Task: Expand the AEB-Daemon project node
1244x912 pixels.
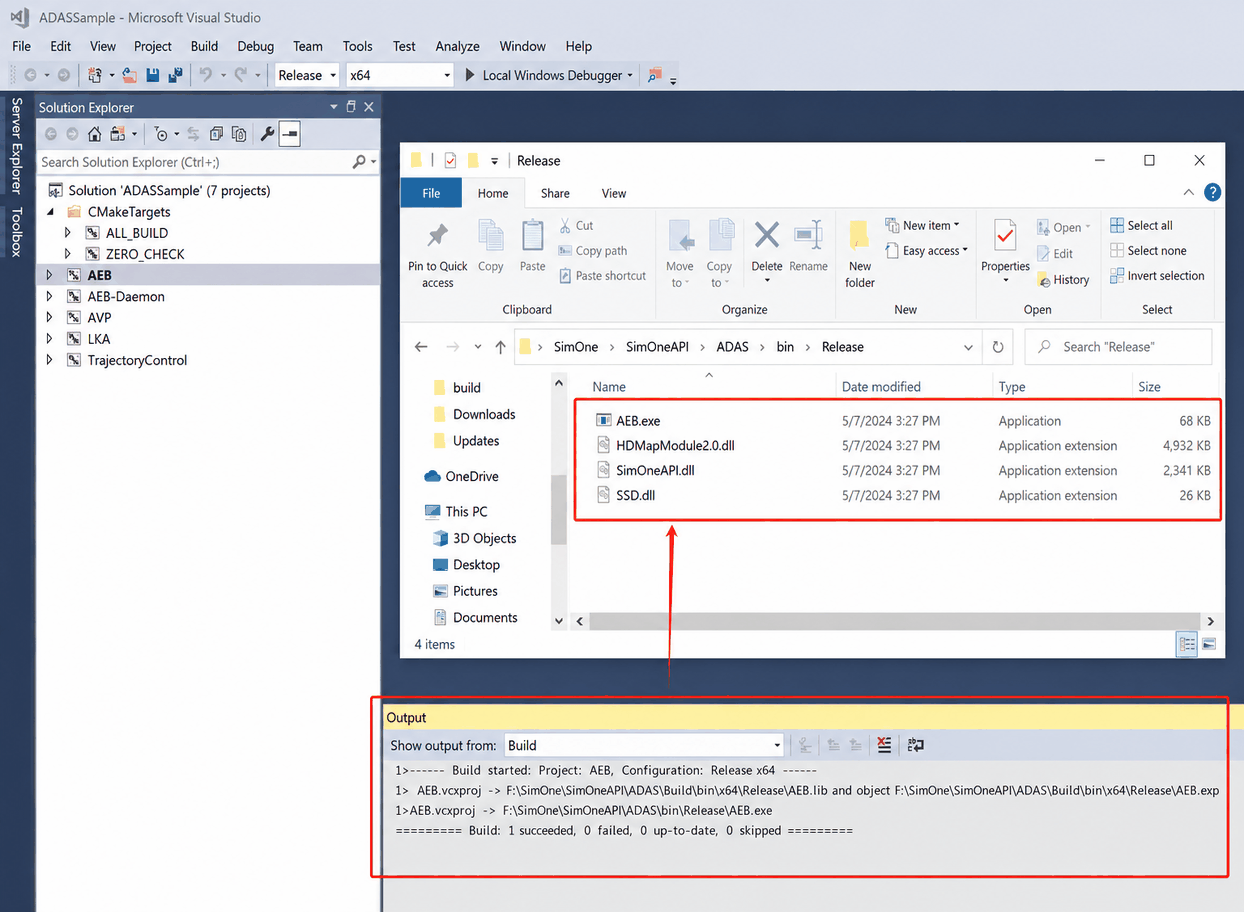Action: 50,297
